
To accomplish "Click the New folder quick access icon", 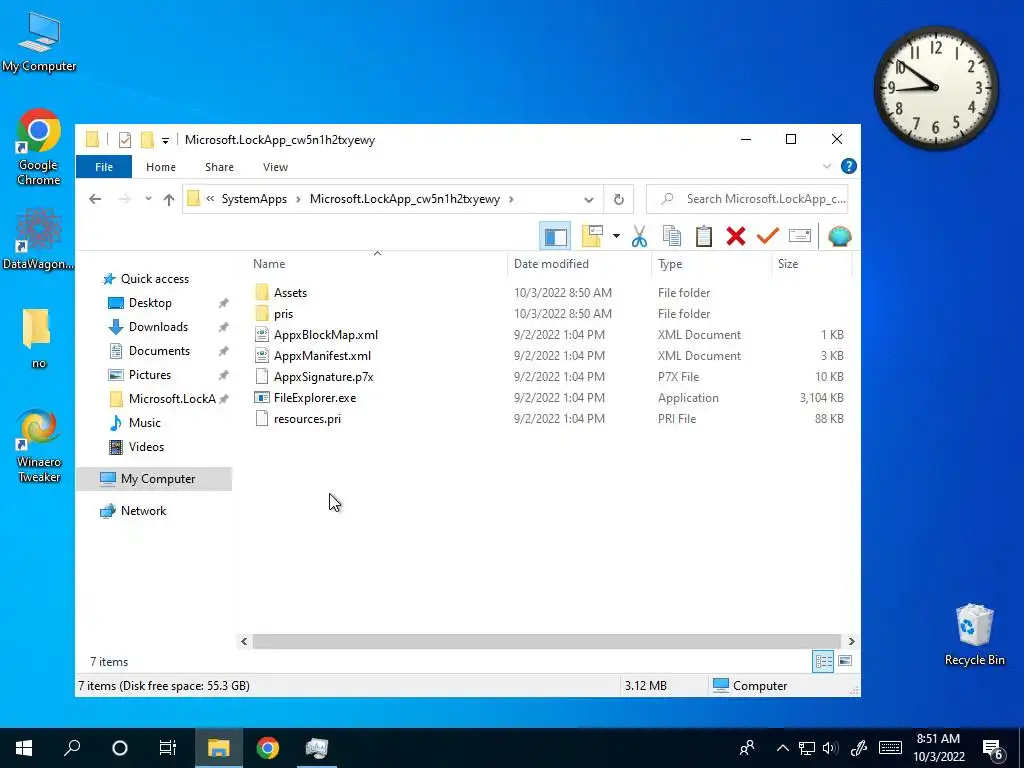I will point(148,140).
